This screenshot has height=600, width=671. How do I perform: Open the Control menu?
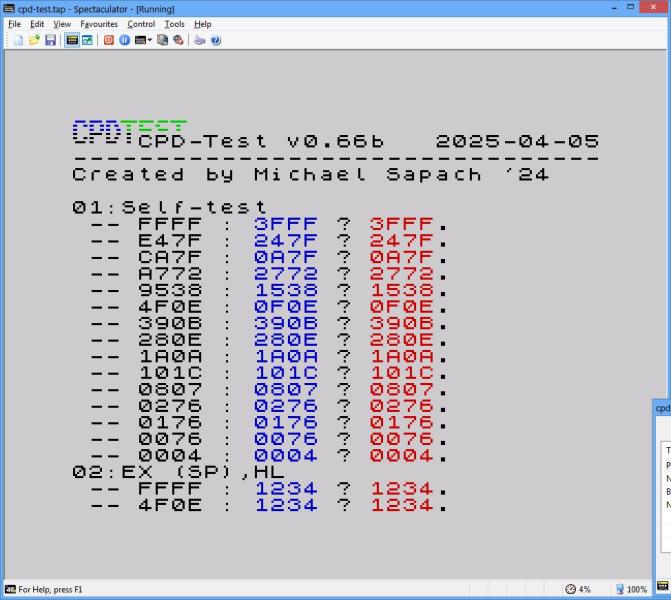click(x=141, y=24)
